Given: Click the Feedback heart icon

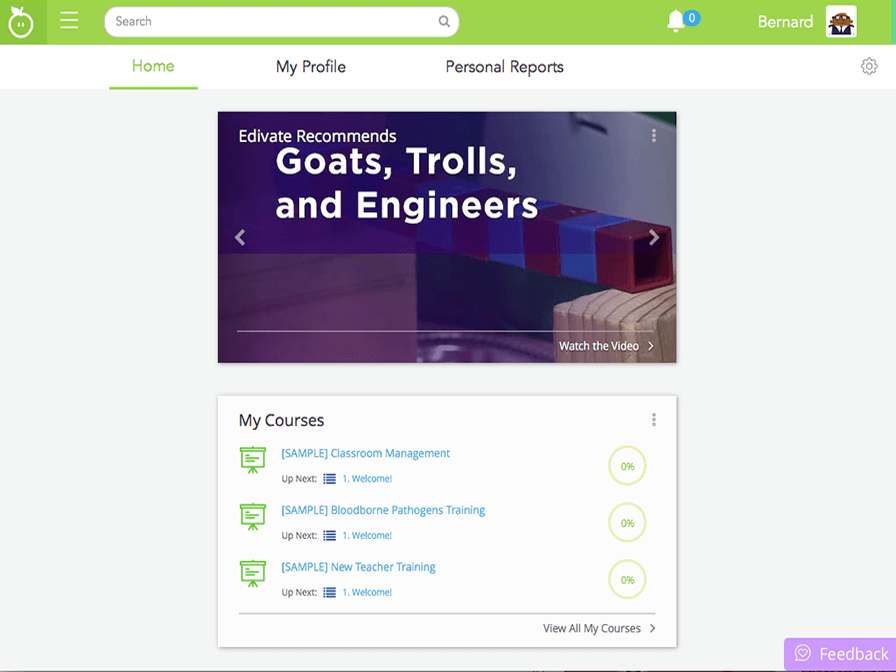Looking at the screenshot, I should (x=803, y=653).
